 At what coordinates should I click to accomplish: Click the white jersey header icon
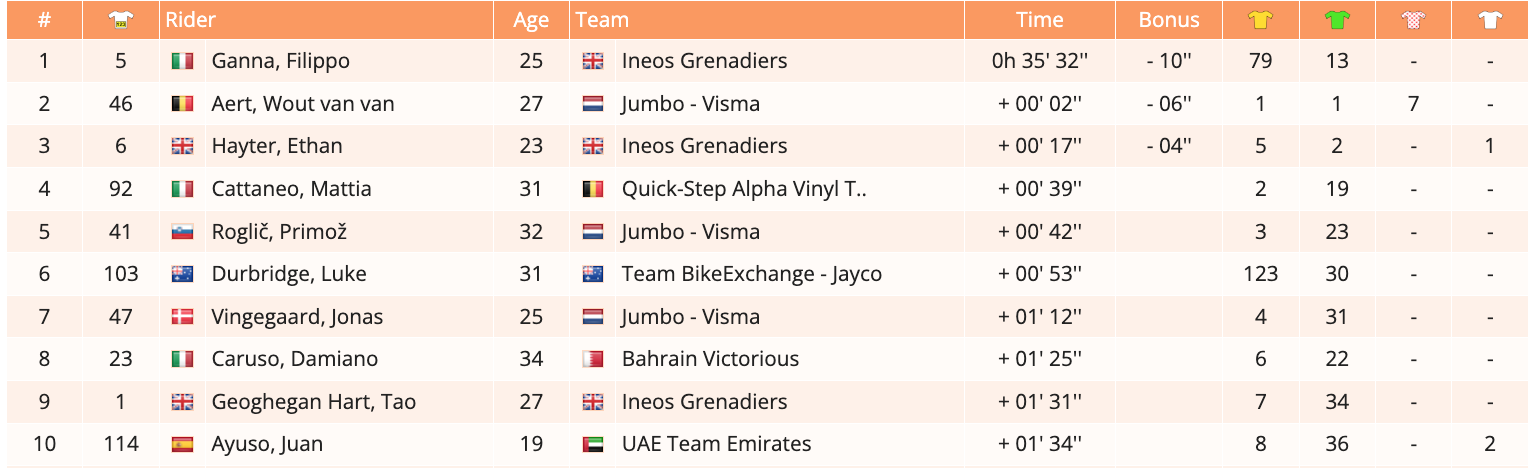click(1490, 20)
